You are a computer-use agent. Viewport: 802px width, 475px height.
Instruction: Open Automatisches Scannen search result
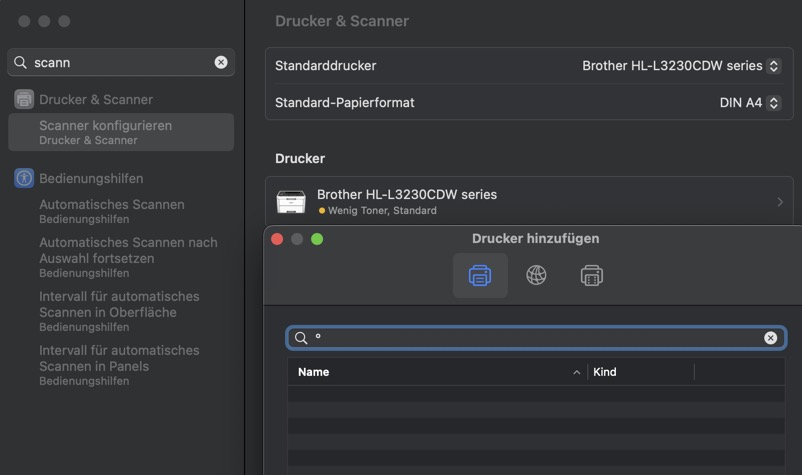pyautogui.click(x=112, y=211)
